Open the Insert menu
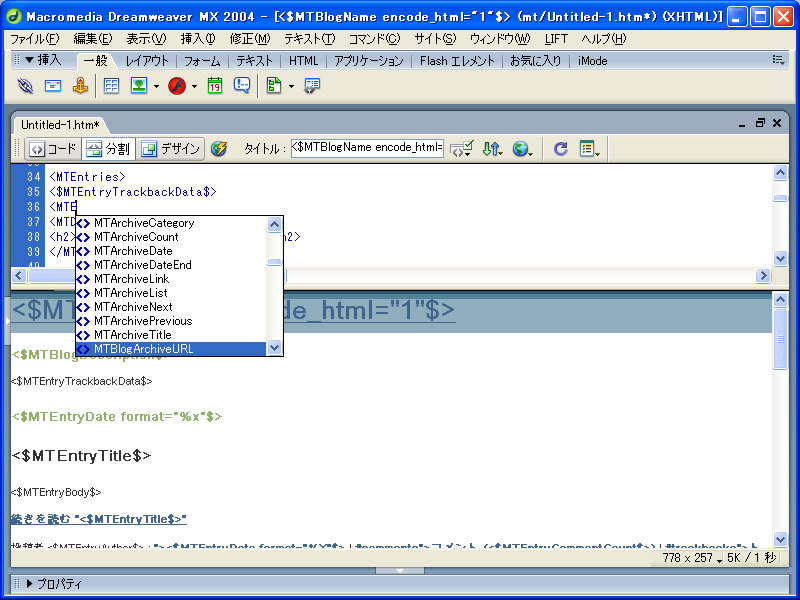Screen dimensions: 800x600 pyautogui.click(x=198, y=39)
